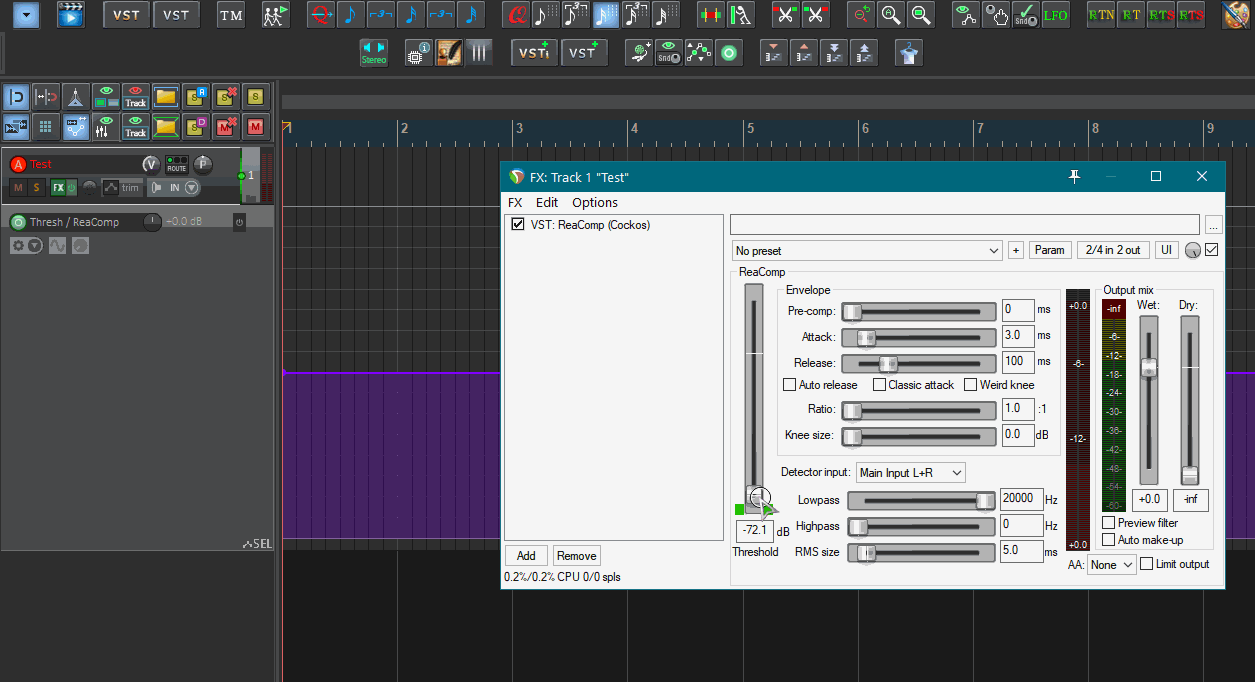Viewport: 1255px width, 682px height.
Task: Click the Remove button
Action: coord(576,556)
